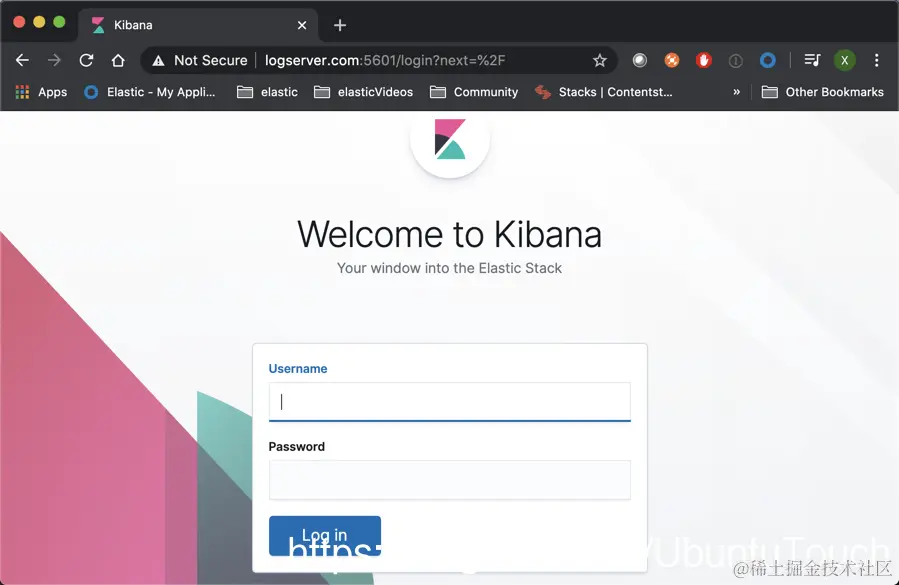Click the dimmed gray extension icon

(x=736, y=60)
